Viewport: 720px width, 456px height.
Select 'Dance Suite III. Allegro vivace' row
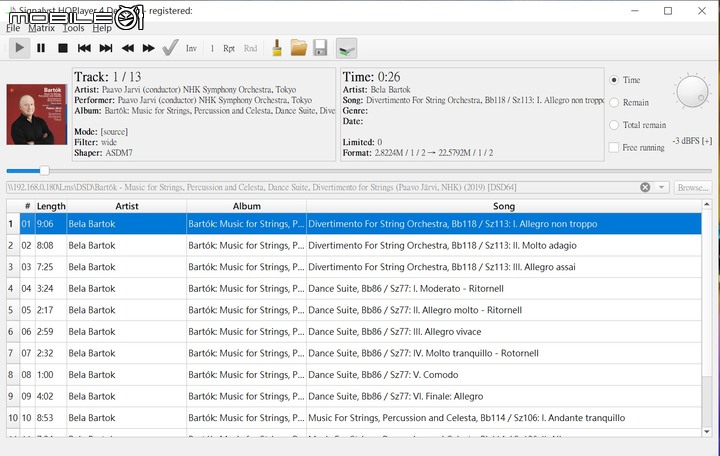click(x=354, y=332)
